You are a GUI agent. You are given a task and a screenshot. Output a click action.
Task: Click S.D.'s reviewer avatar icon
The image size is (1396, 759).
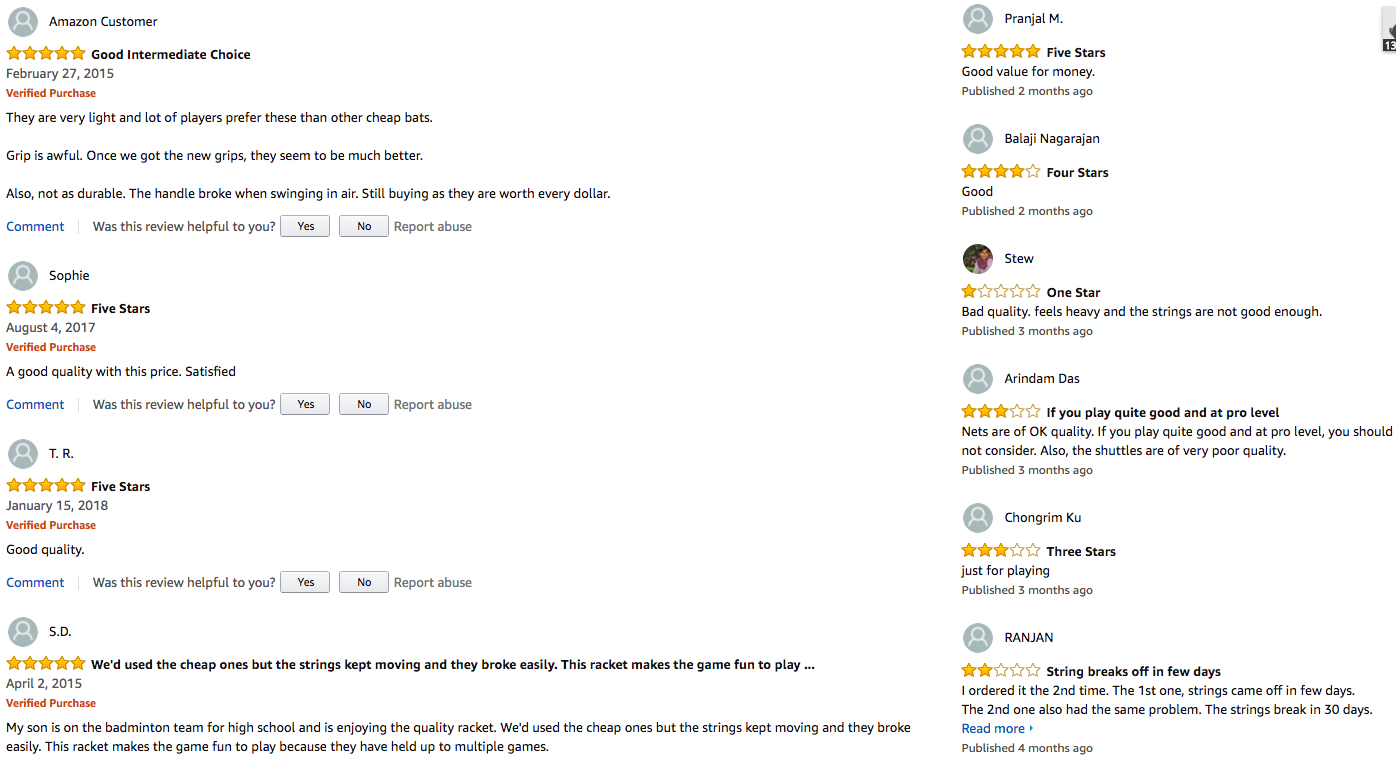23,632
